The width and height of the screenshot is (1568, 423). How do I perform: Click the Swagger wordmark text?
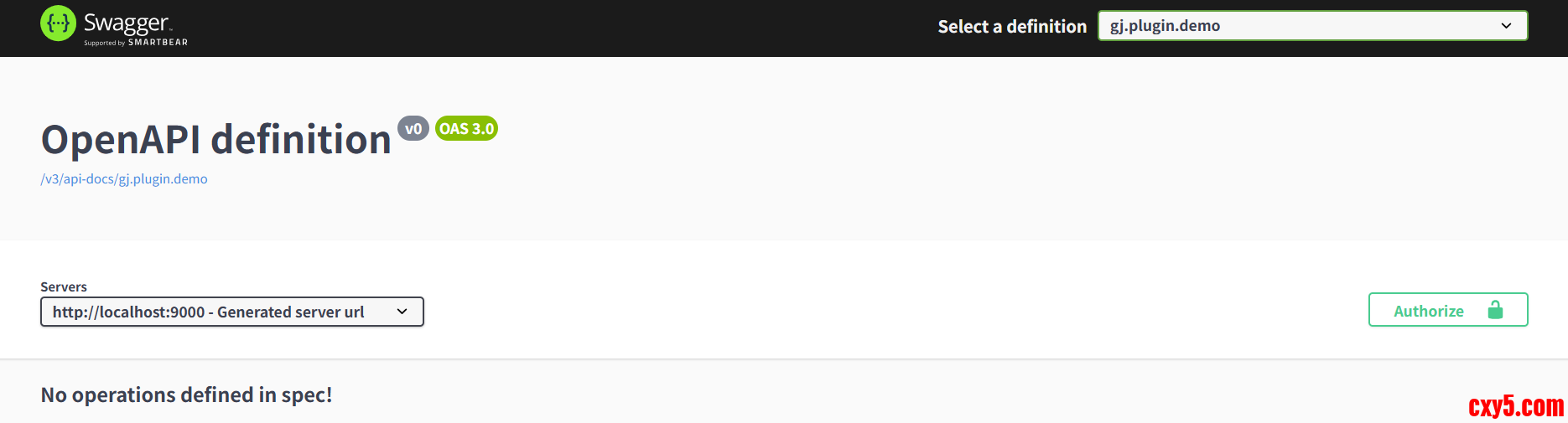pyautogui.click(x=127, y=23)
